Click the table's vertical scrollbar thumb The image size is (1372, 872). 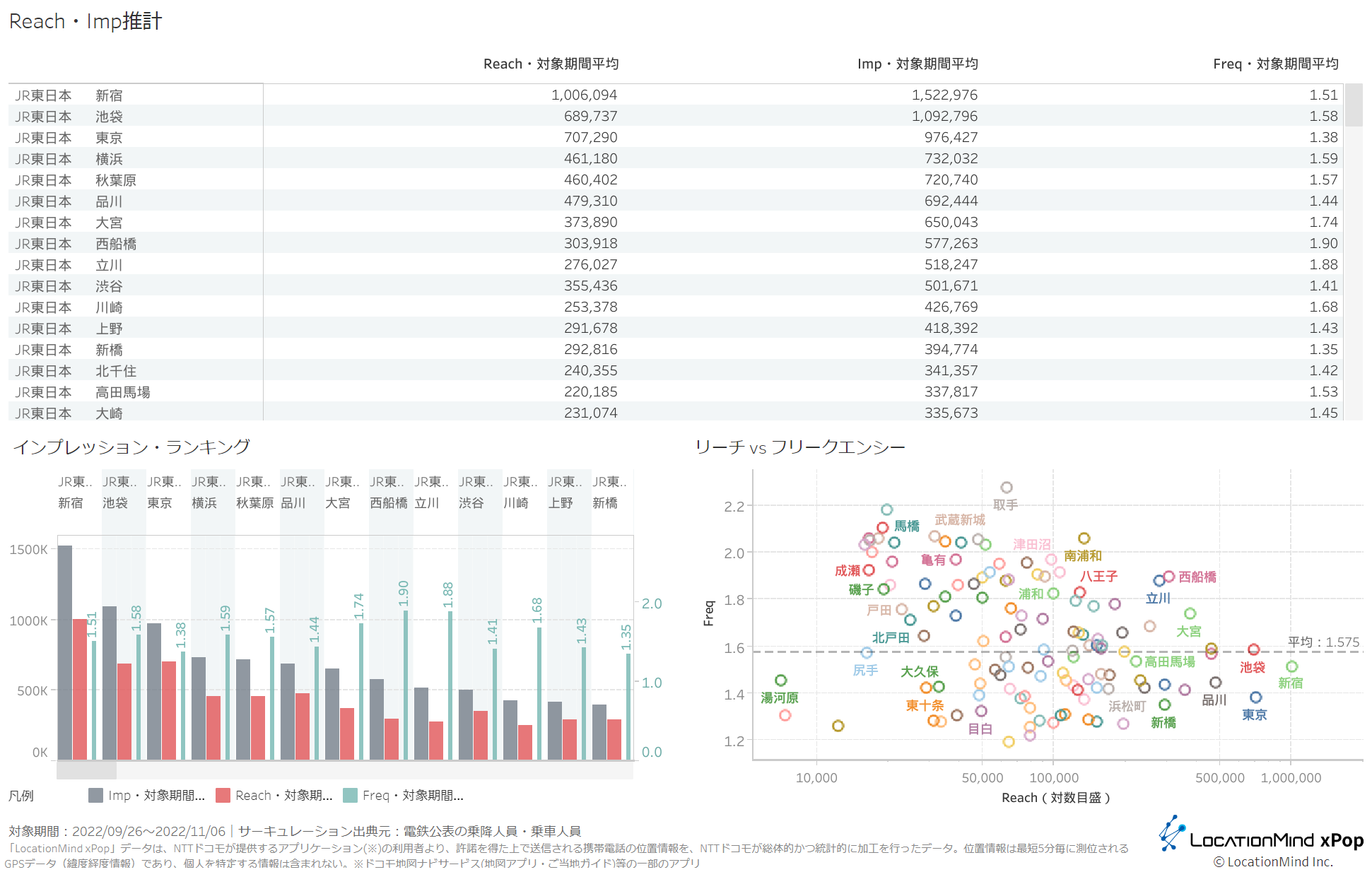tap(1353, 105)
